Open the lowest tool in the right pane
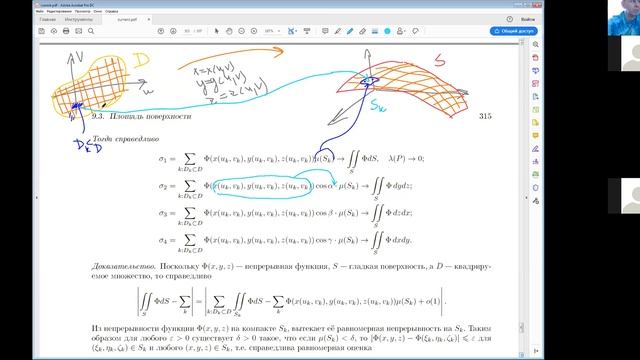 [536, 201]
